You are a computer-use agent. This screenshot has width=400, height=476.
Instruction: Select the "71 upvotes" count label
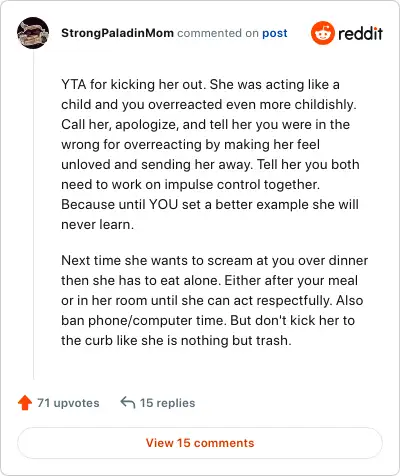[68, 403]
